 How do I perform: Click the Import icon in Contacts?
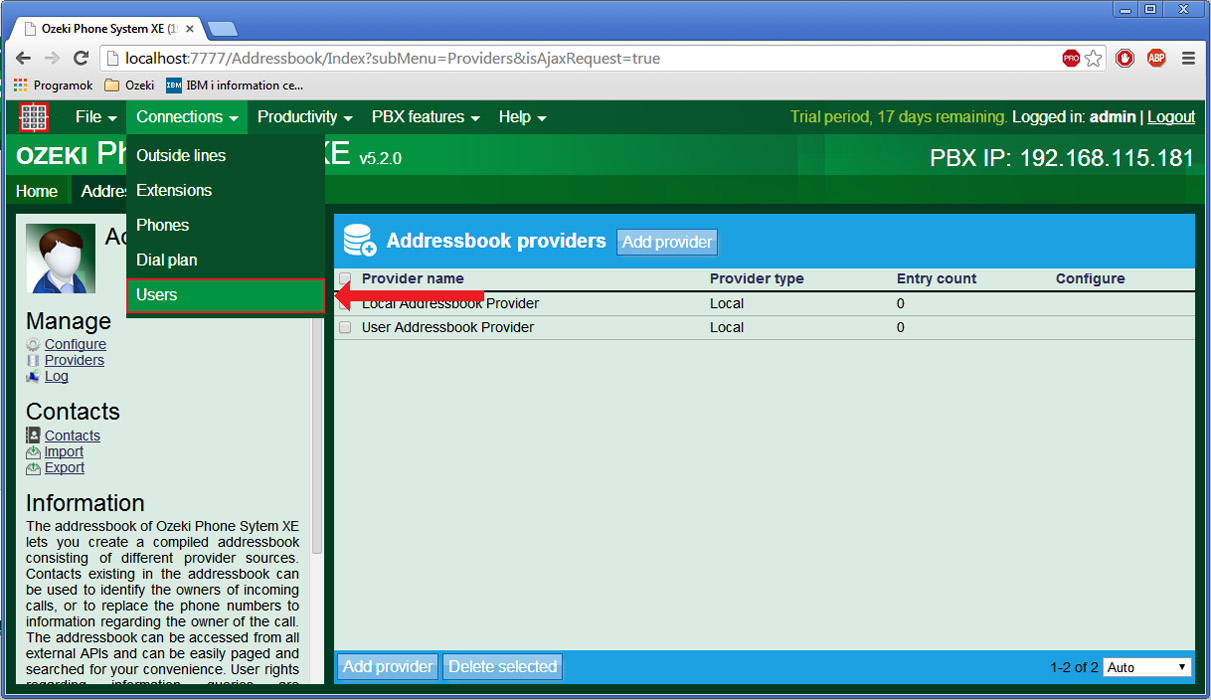click(x=34, y=452)
